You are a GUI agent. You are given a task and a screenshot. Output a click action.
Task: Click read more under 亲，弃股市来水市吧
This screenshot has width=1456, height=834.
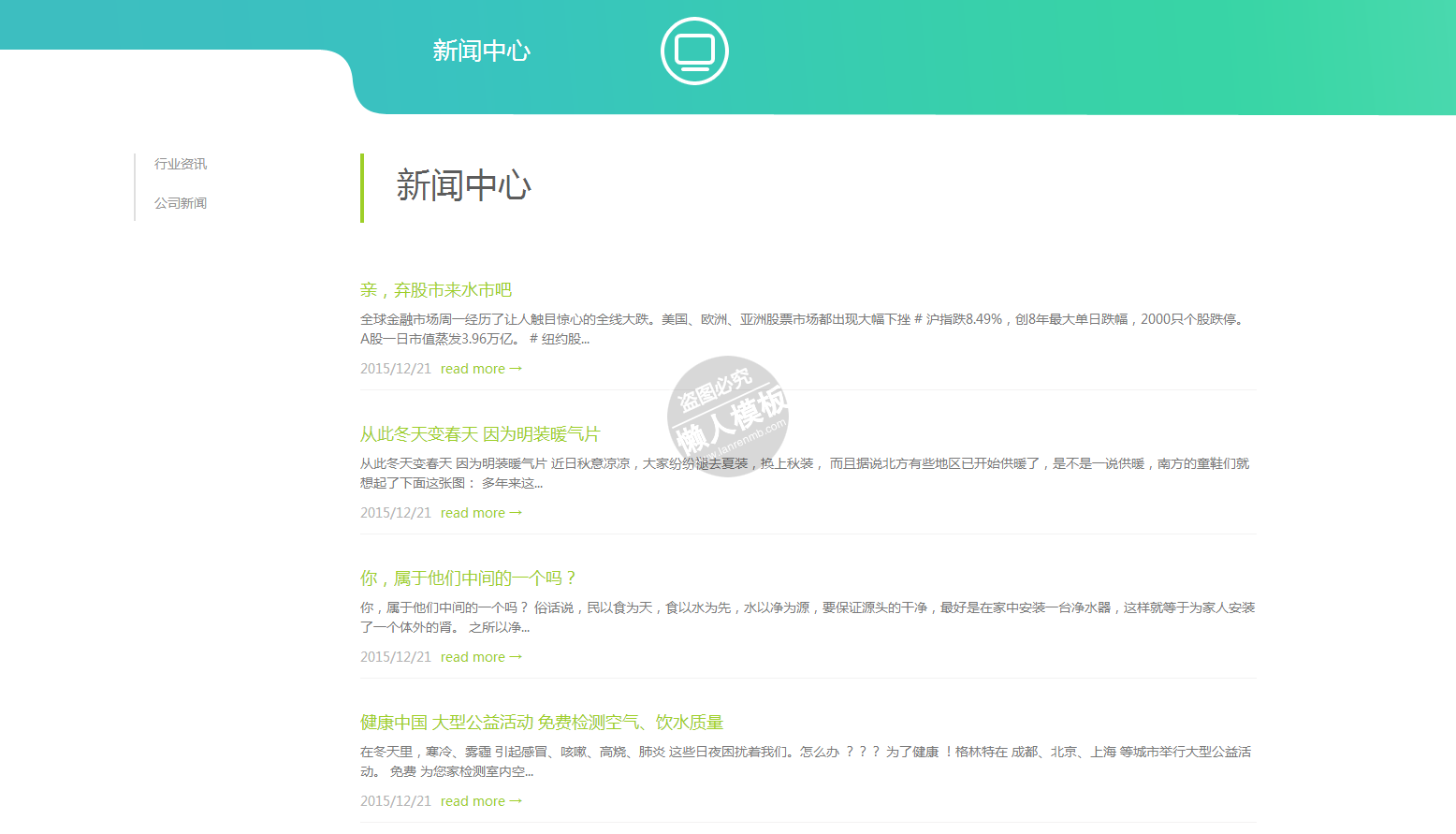481,369
